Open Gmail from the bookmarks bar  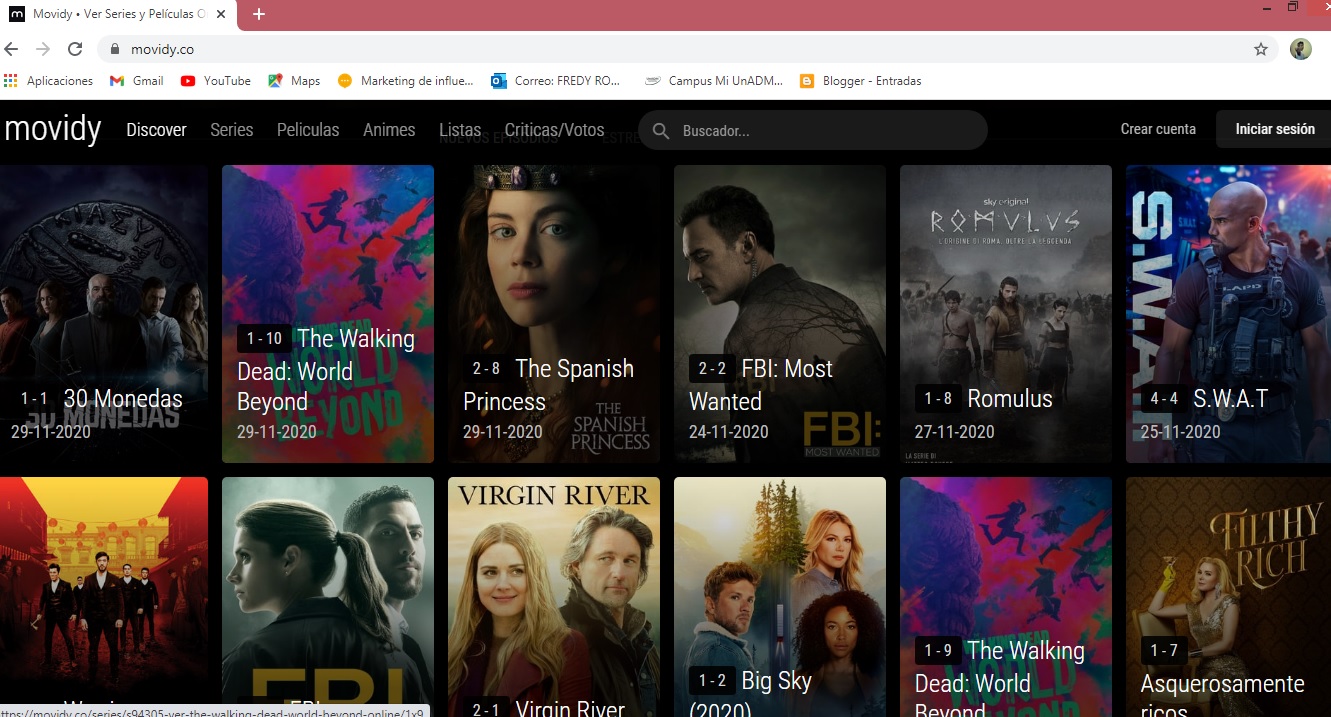click(x=136, y=81)
